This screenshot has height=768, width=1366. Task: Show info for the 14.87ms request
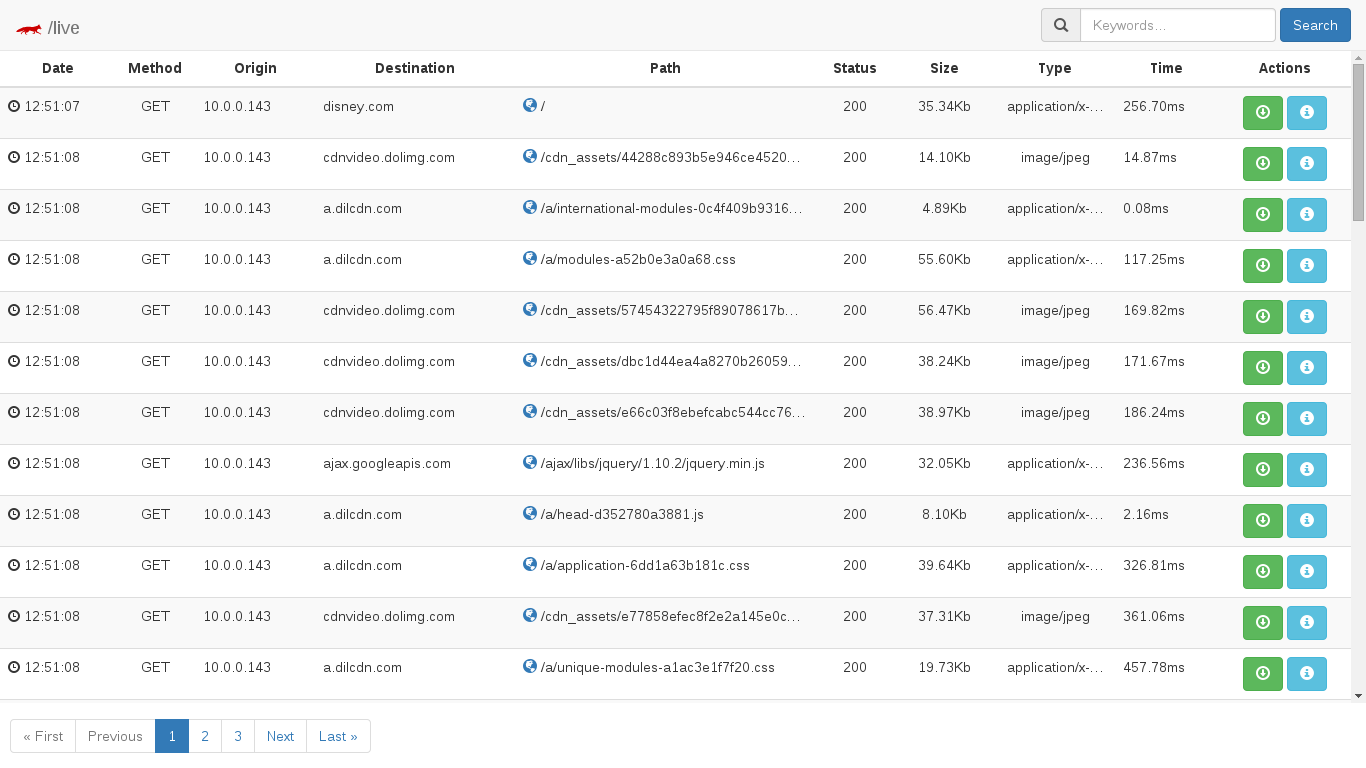click(x=1307, y=164)
